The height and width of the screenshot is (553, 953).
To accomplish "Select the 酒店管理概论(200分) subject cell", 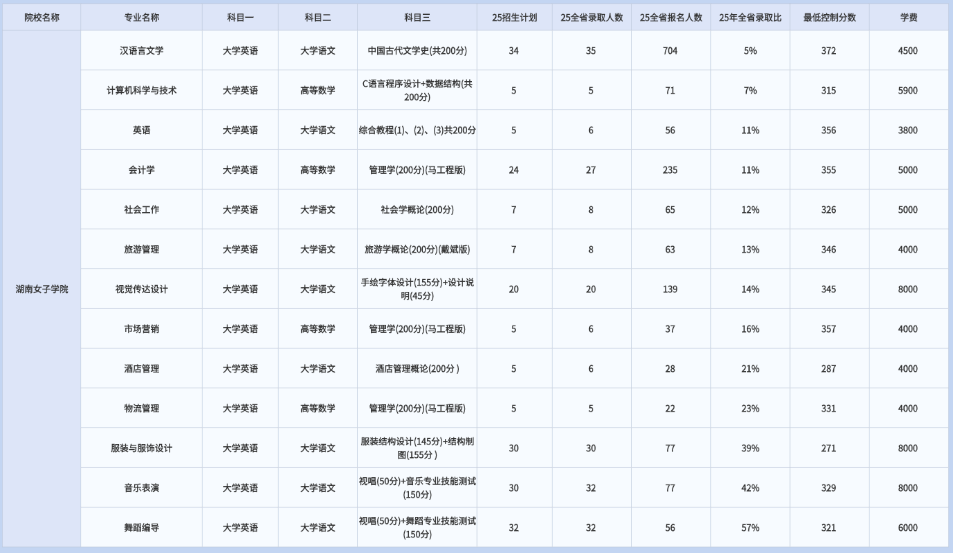I will (417, 369).
